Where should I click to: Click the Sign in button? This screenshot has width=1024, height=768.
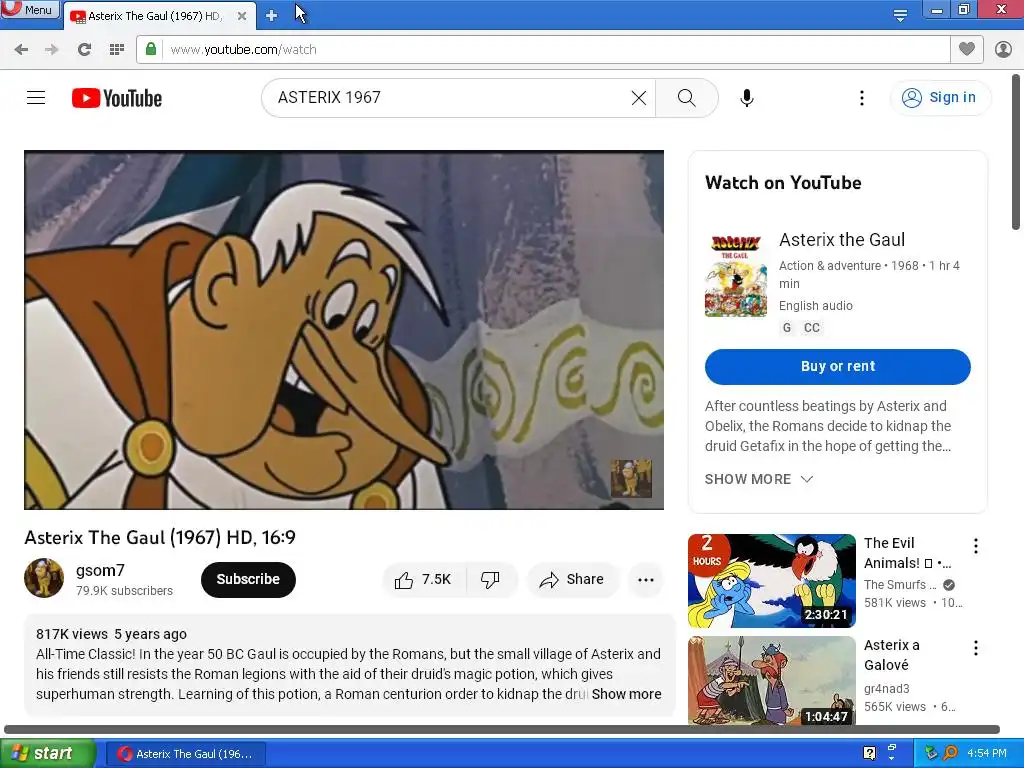[x=940, y=97]
